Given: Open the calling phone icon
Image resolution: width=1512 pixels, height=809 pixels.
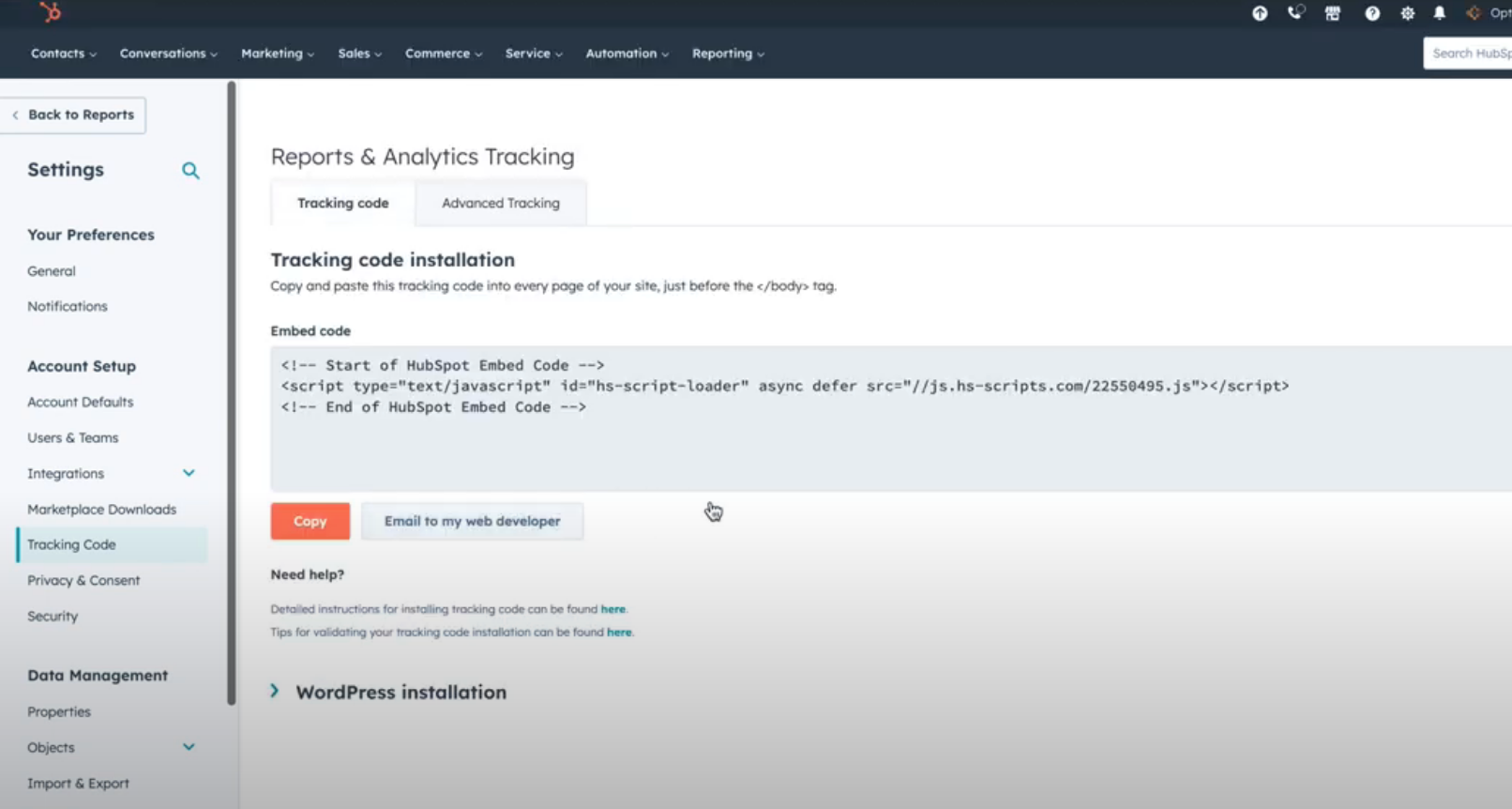Looking at the screenshot, I should tap(1295, 13).
